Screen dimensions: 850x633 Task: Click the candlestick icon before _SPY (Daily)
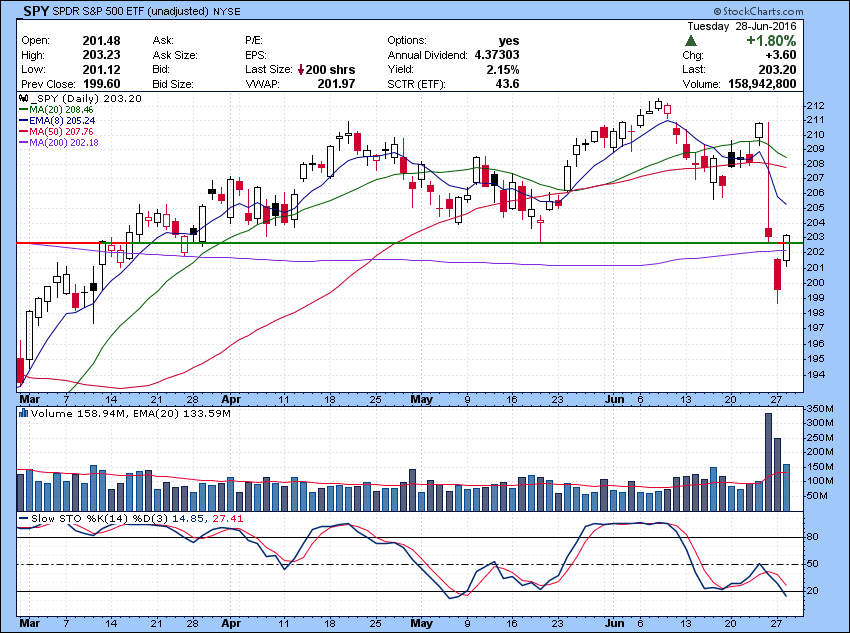(x=23, y=99)
